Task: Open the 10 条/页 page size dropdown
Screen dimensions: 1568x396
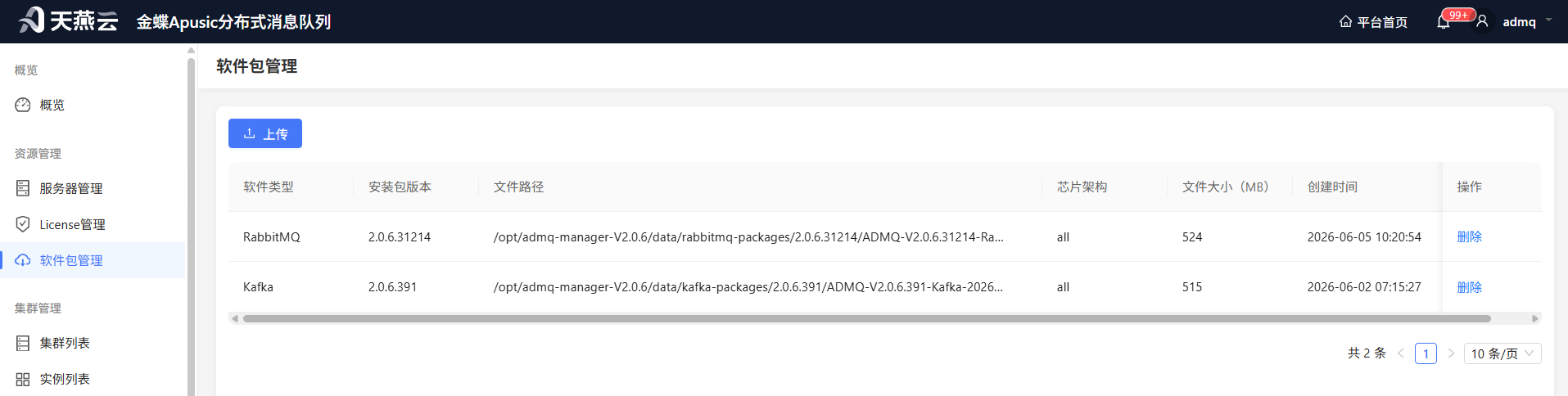Action: (x=1502, y=353)
